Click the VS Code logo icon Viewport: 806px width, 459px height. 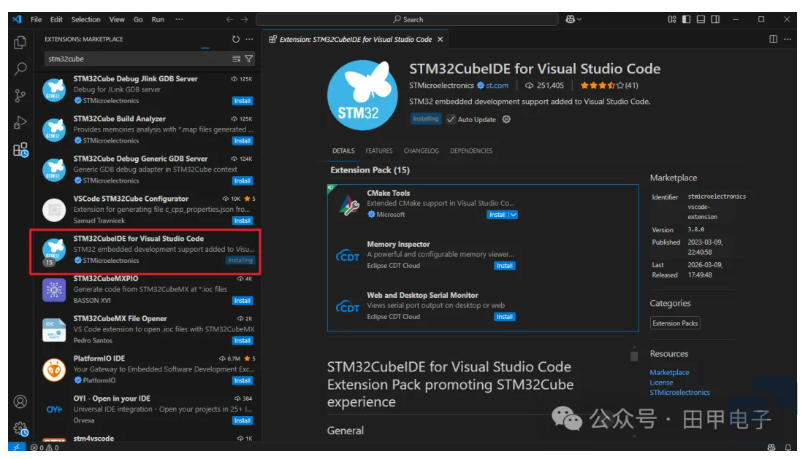click(x=17, y=20)
